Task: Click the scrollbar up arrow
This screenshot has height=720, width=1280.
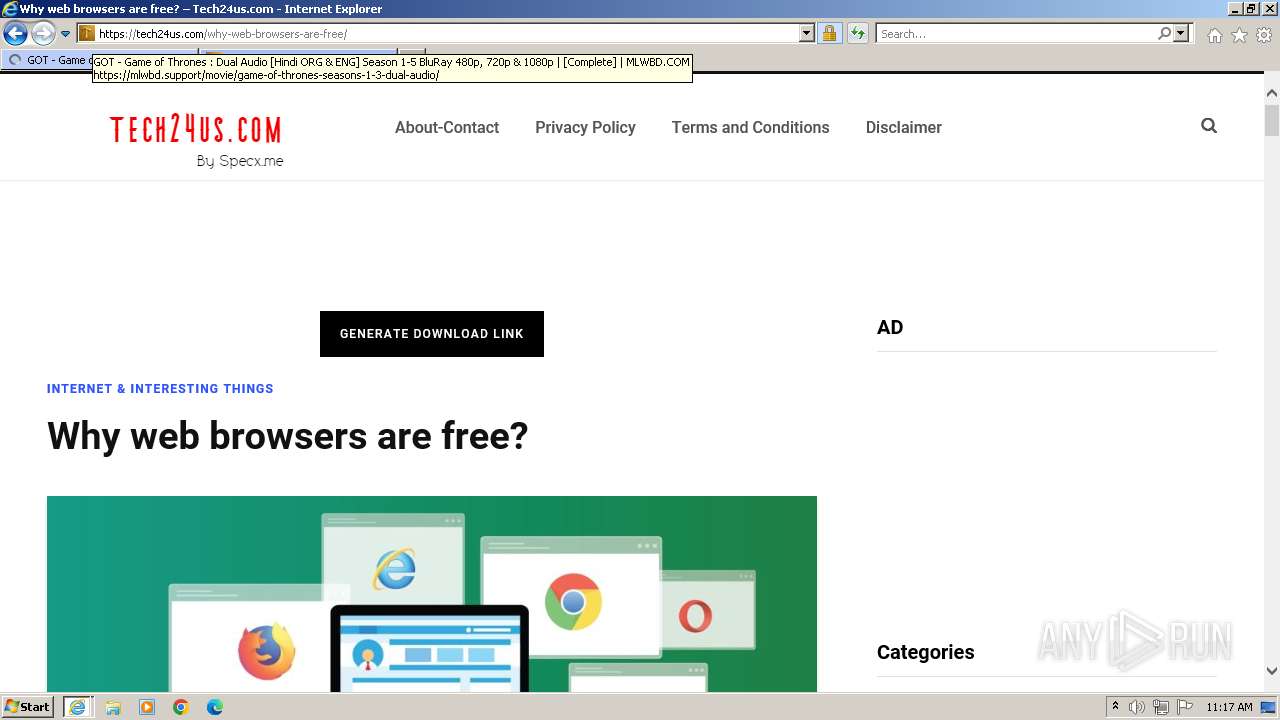Action: [1271, 93]
